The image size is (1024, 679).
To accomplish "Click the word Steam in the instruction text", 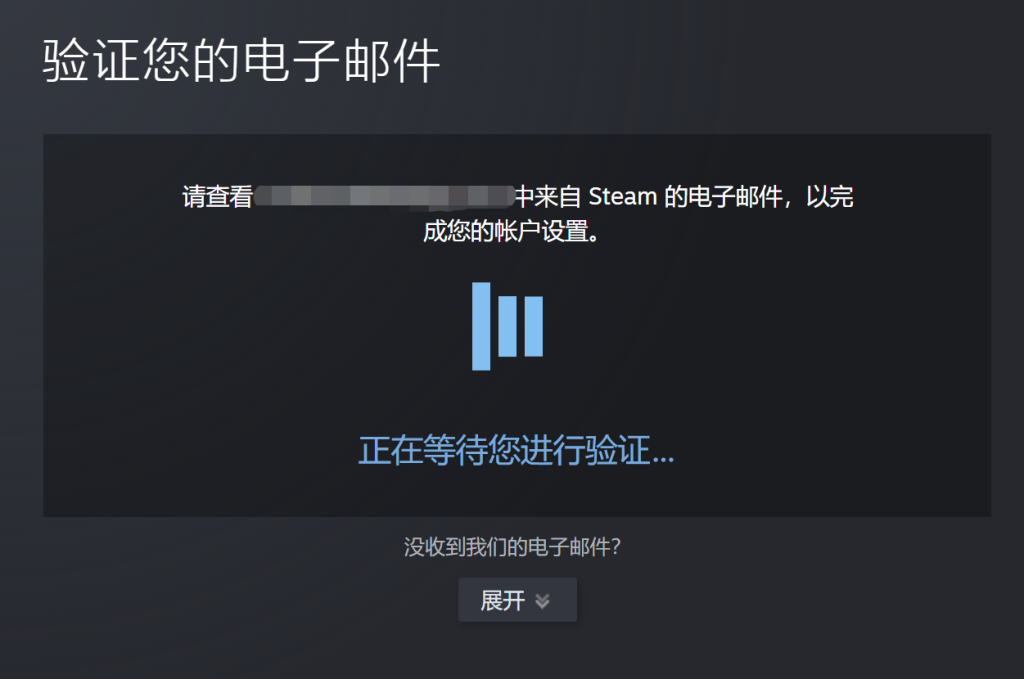I will (x=622, y=197).
